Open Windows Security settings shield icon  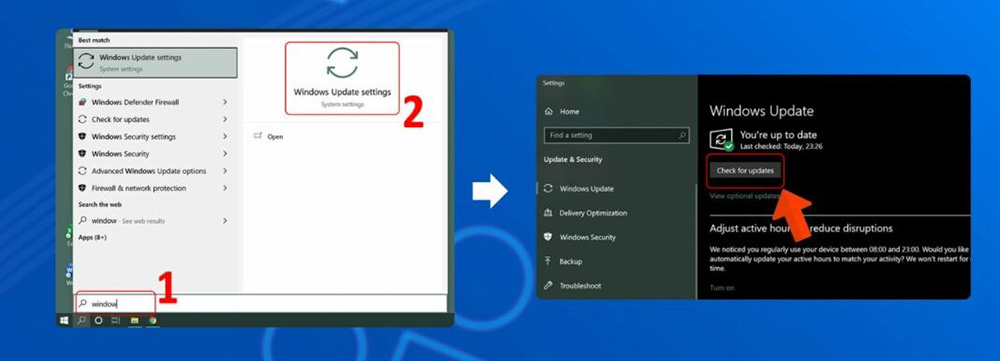coord(82,136)
